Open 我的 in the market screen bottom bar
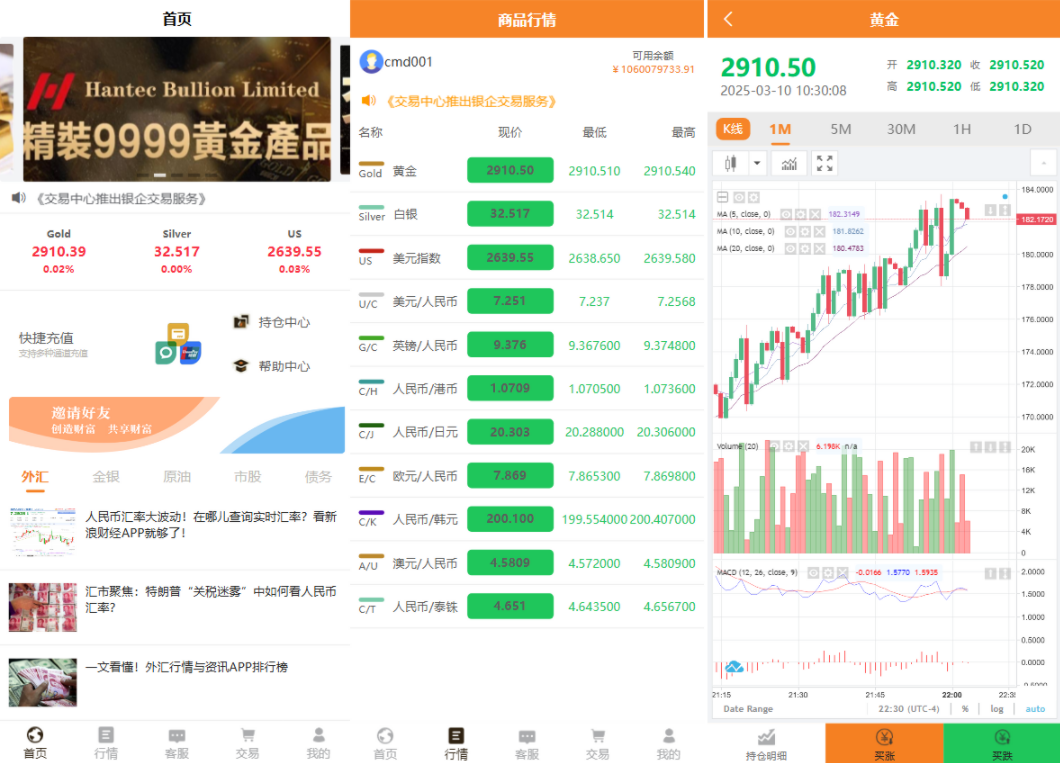1060x763 pixels. point(669,743)
